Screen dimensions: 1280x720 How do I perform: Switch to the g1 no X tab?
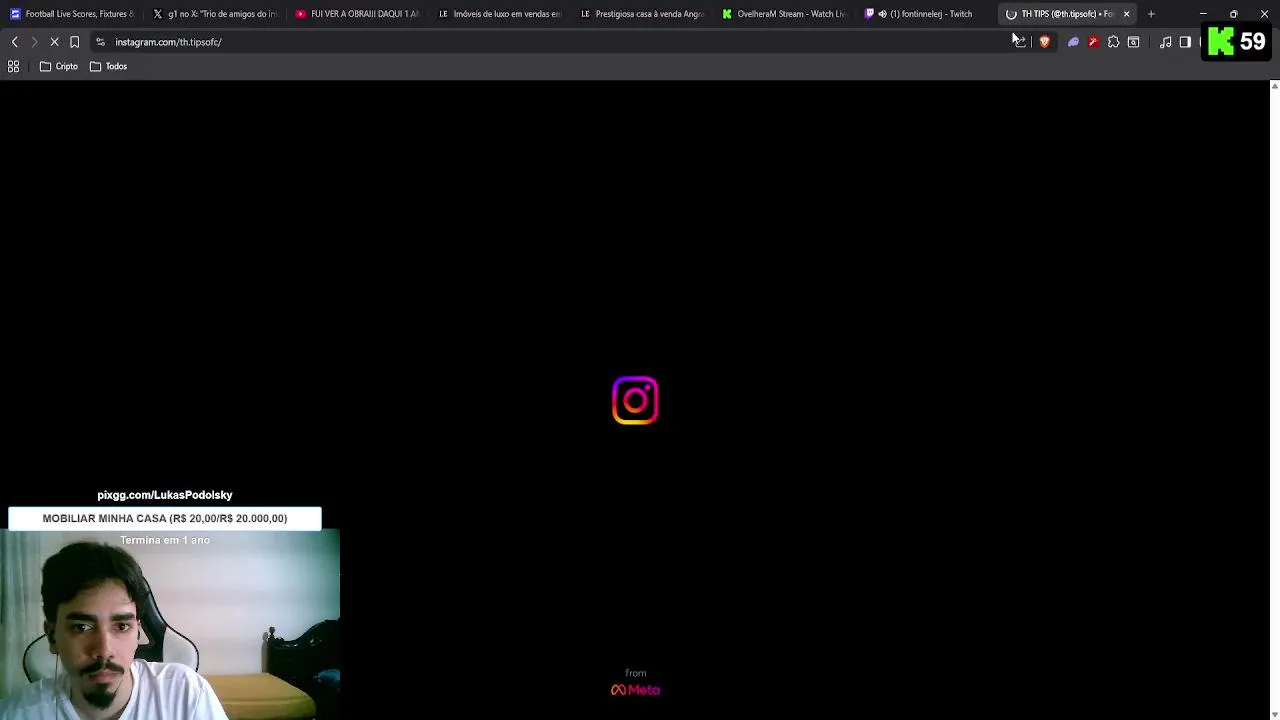[x=215, y=14]
